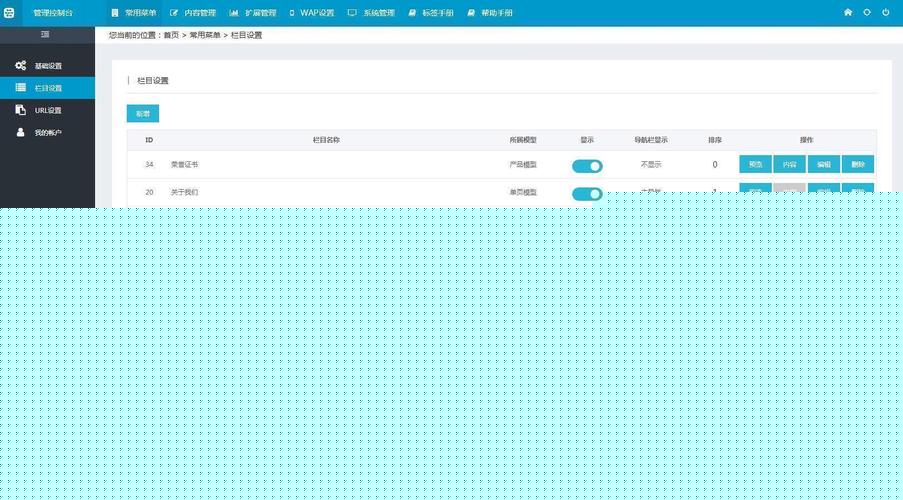Click 常用菜单 in the breadcrumb
Screen dimensions: 903x500
click(205, 35)
